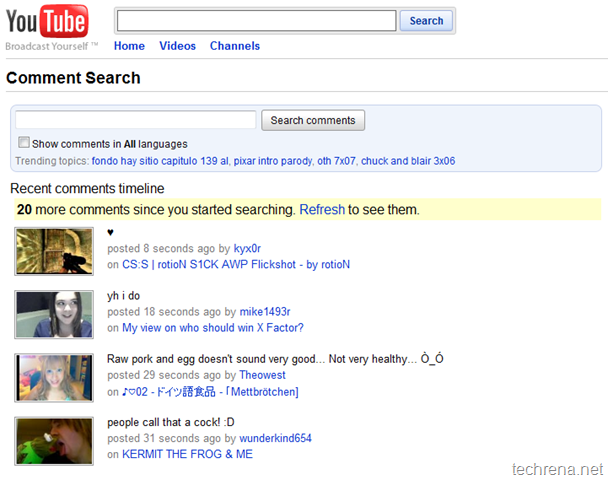Viewport: 608px width, 480px height.
Task: Open trending topic pixar intro parody
Action: tap(273, 161)
